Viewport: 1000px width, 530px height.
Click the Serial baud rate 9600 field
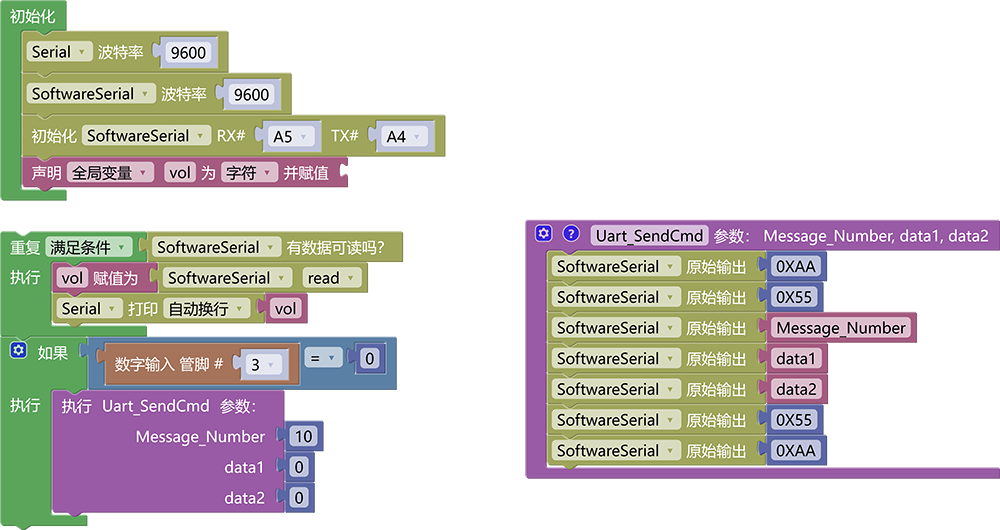click(188, 52)
